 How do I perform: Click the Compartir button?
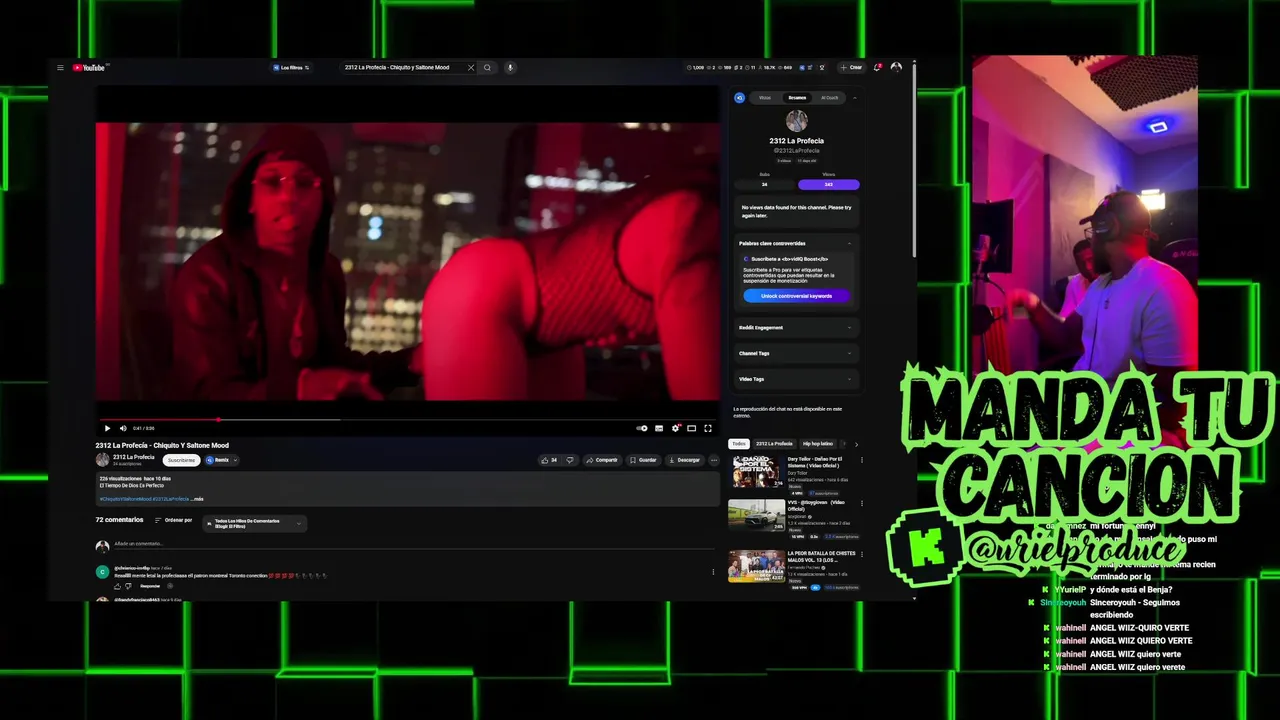(x=603, y=460)
